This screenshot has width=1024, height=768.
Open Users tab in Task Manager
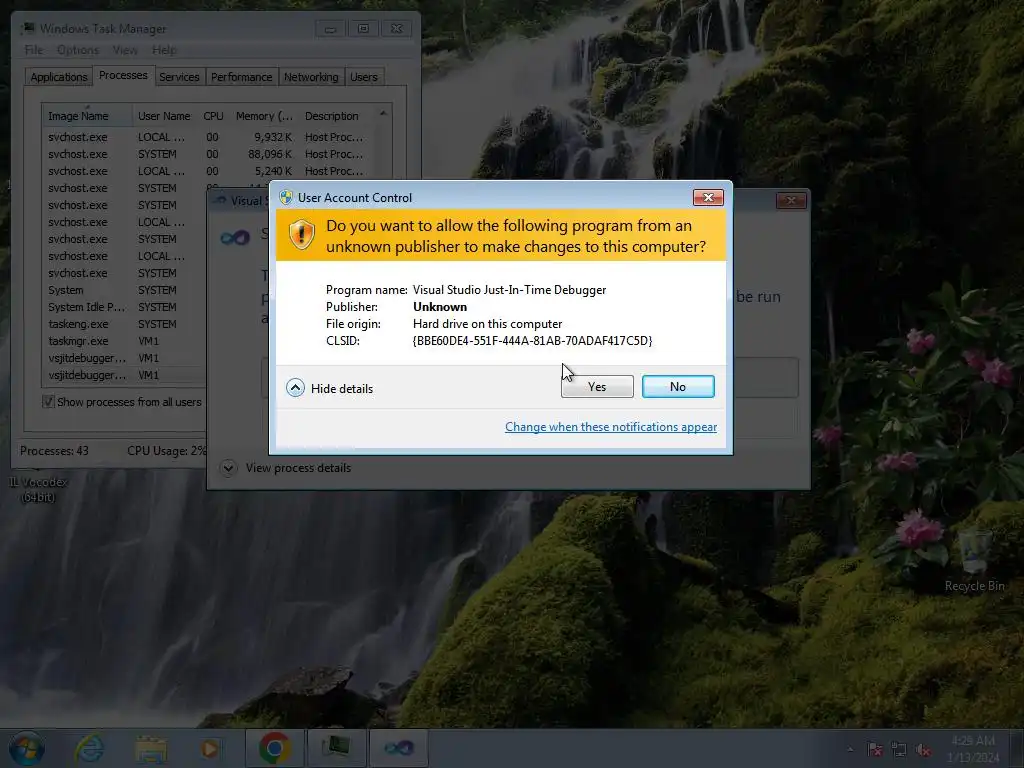coord(364,77)
